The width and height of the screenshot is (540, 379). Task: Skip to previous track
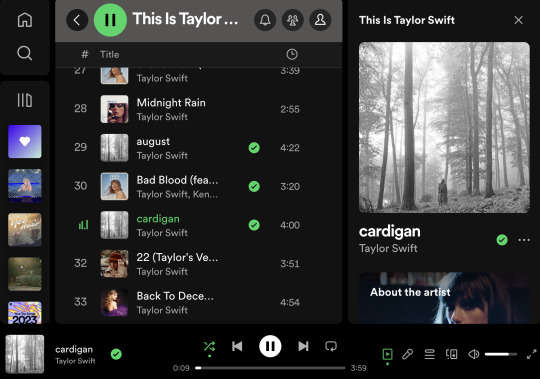tap(237, 346)
